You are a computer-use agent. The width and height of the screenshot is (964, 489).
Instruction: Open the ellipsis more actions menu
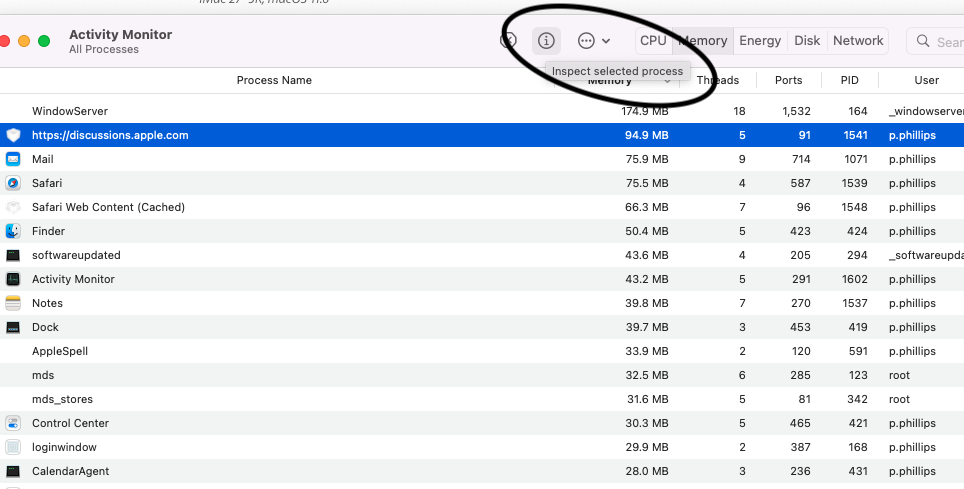coord(593,41)
